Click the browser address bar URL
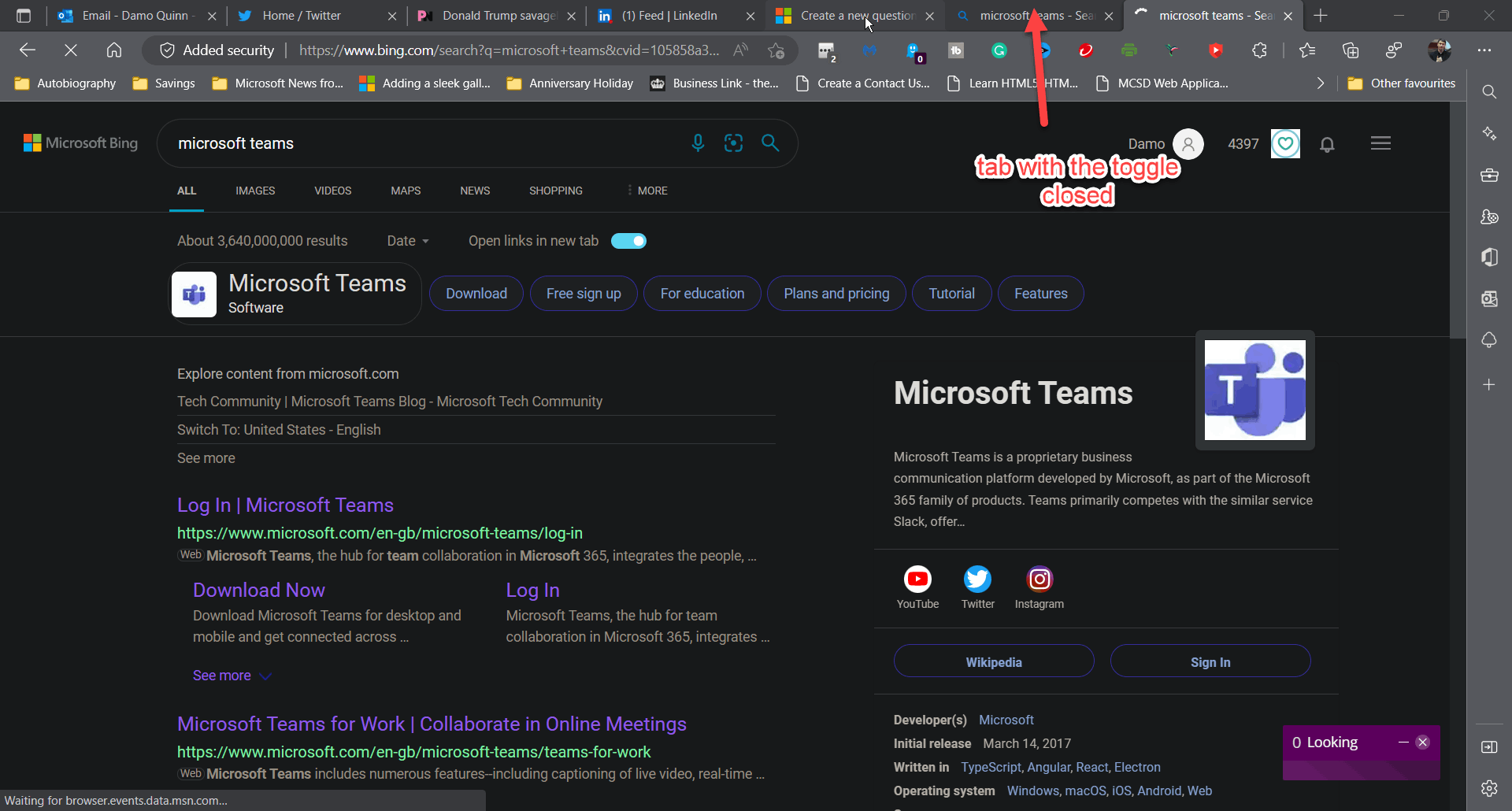The width and height of the screenshot is (1512, 811). (x=509, y=50)
